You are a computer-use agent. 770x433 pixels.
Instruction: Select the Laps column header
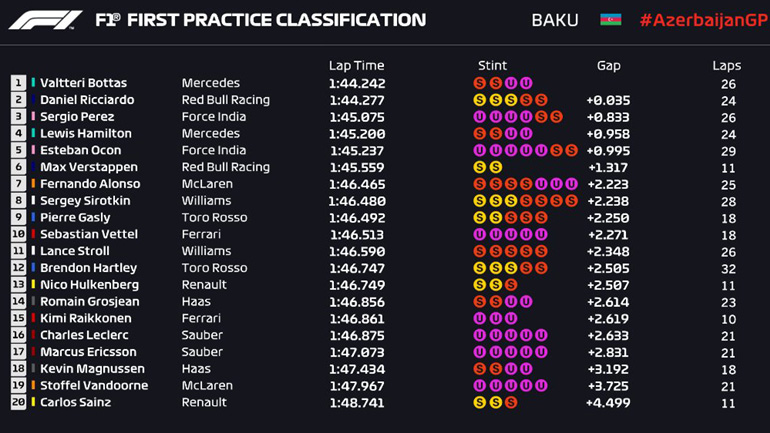[727, 65]
